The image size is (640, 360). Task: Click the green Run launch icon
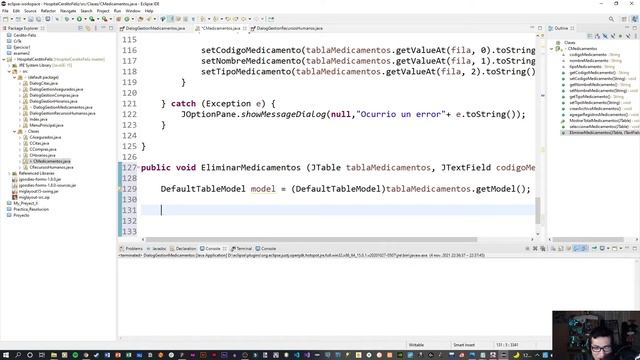[79, 19]
